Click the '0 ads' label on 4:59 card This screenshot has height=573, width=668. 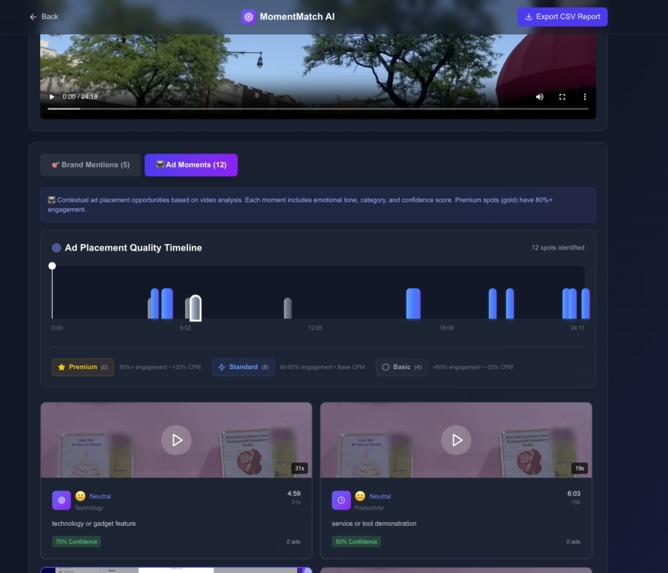click(293, 541)
